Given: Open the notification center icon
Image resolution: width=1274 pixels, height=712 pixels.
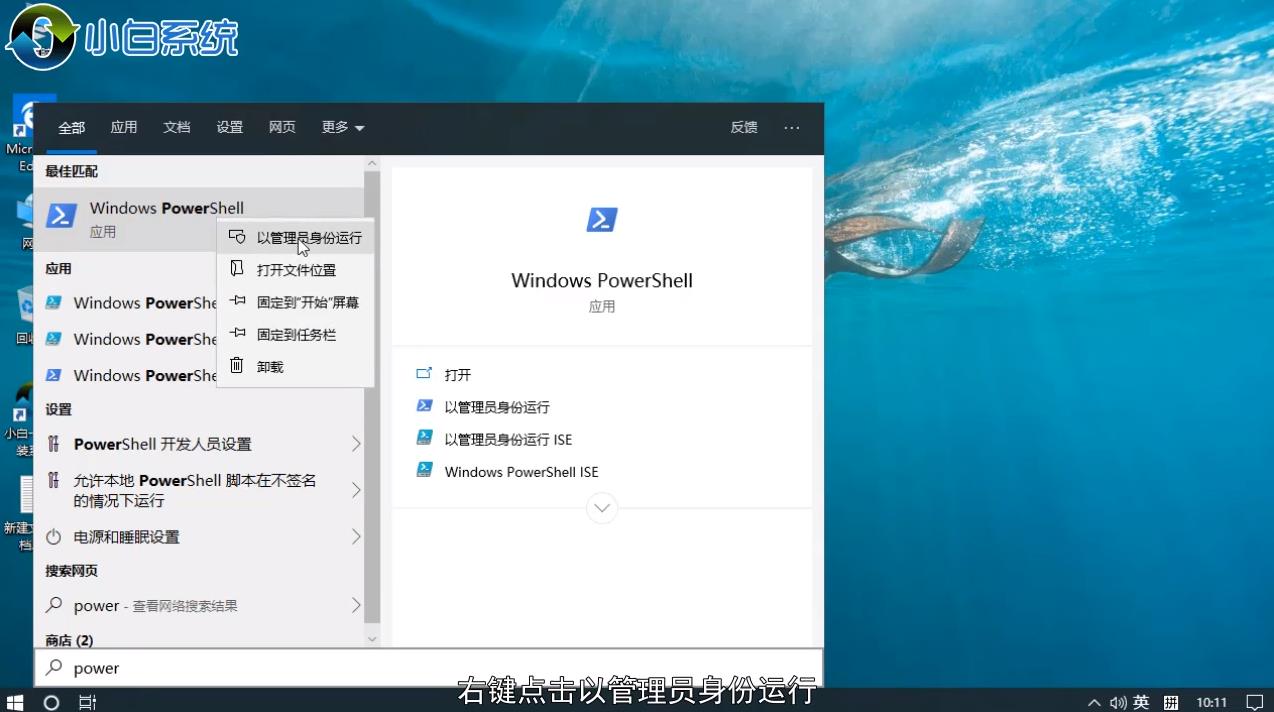Looking at the screenshot, I should point(1255,703).
